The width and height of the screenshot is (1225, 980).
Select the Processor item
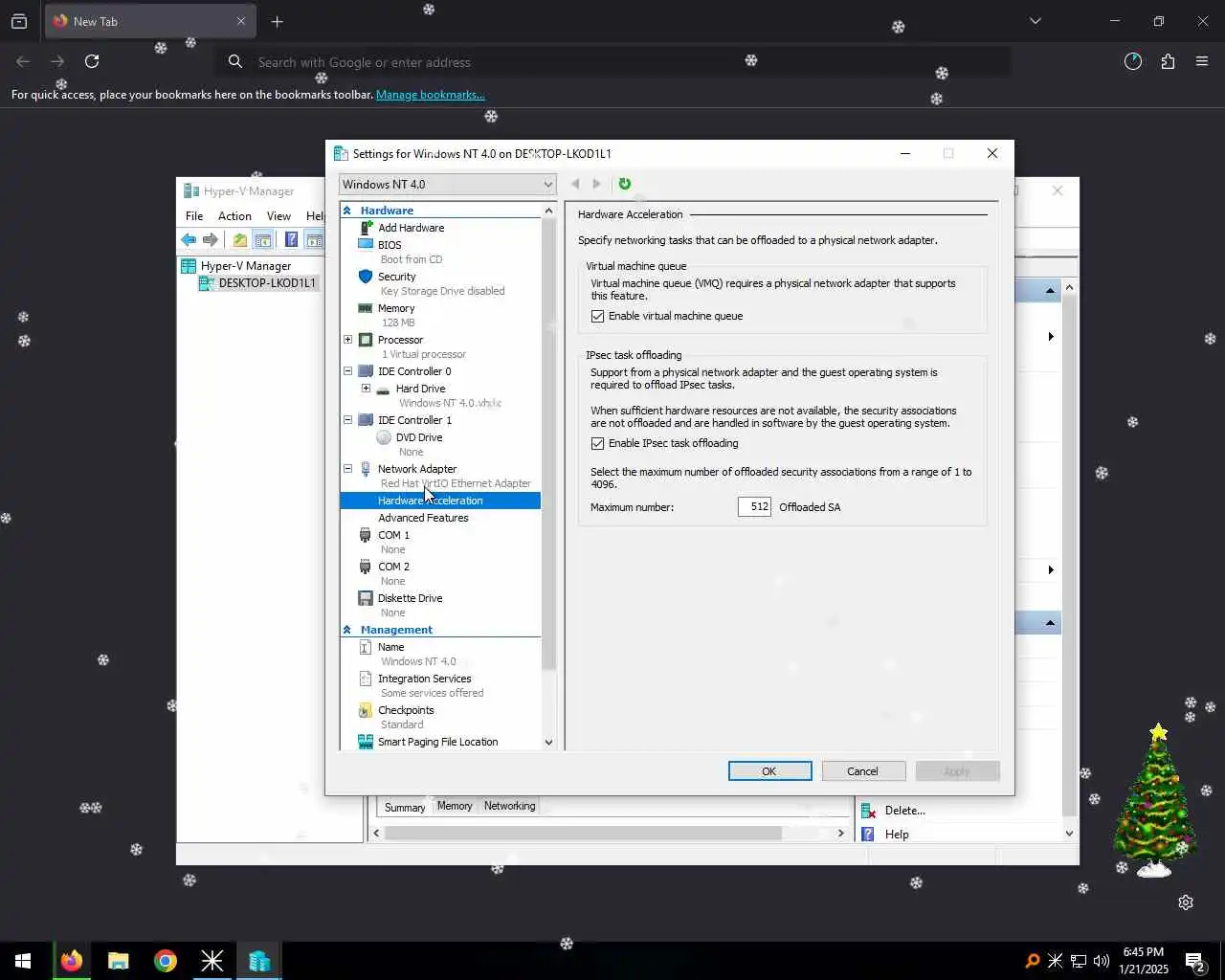point(400,340)
